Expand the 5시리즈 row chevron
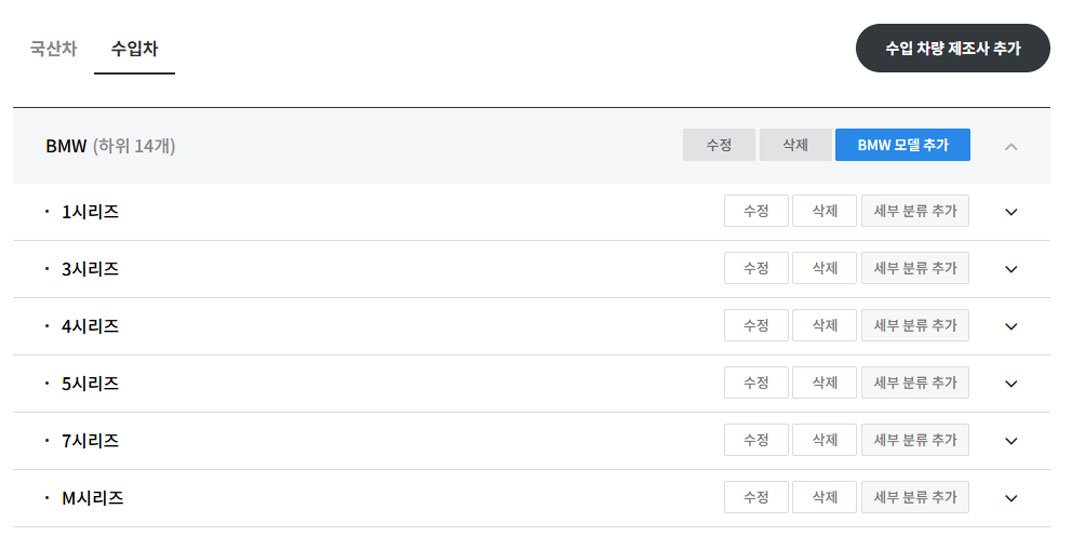 pos(1011,383)
